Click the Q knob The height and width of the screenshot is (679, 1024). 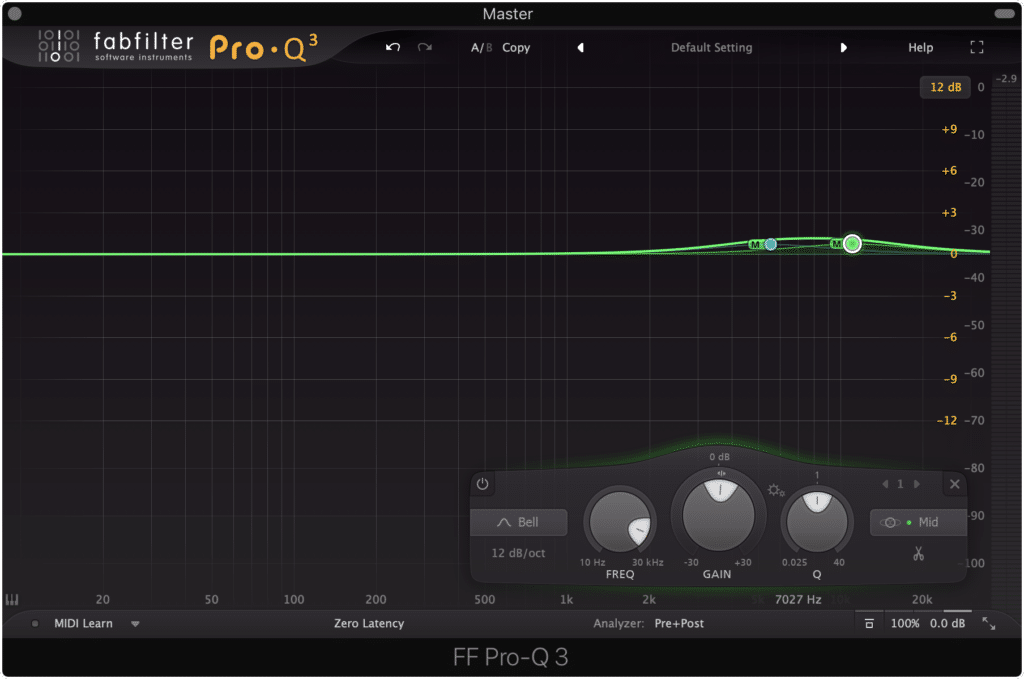click(x=816, y=522)
